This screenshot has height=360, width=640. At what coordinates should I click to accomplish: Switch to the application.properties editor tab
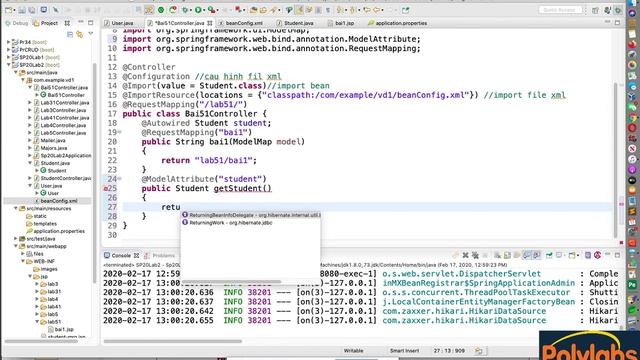pyautogui.click(x=401, y=23)
